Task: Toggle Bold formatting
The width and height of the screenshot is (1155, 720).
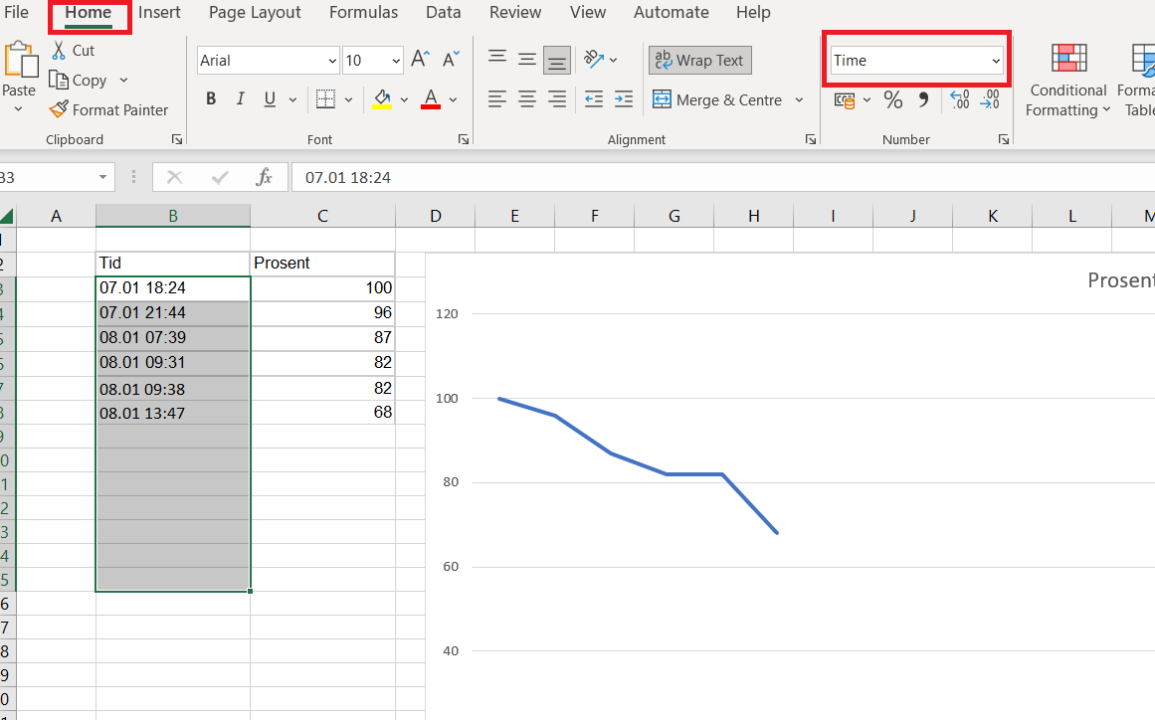Action: pyautogui.click(x=211, y=99)
